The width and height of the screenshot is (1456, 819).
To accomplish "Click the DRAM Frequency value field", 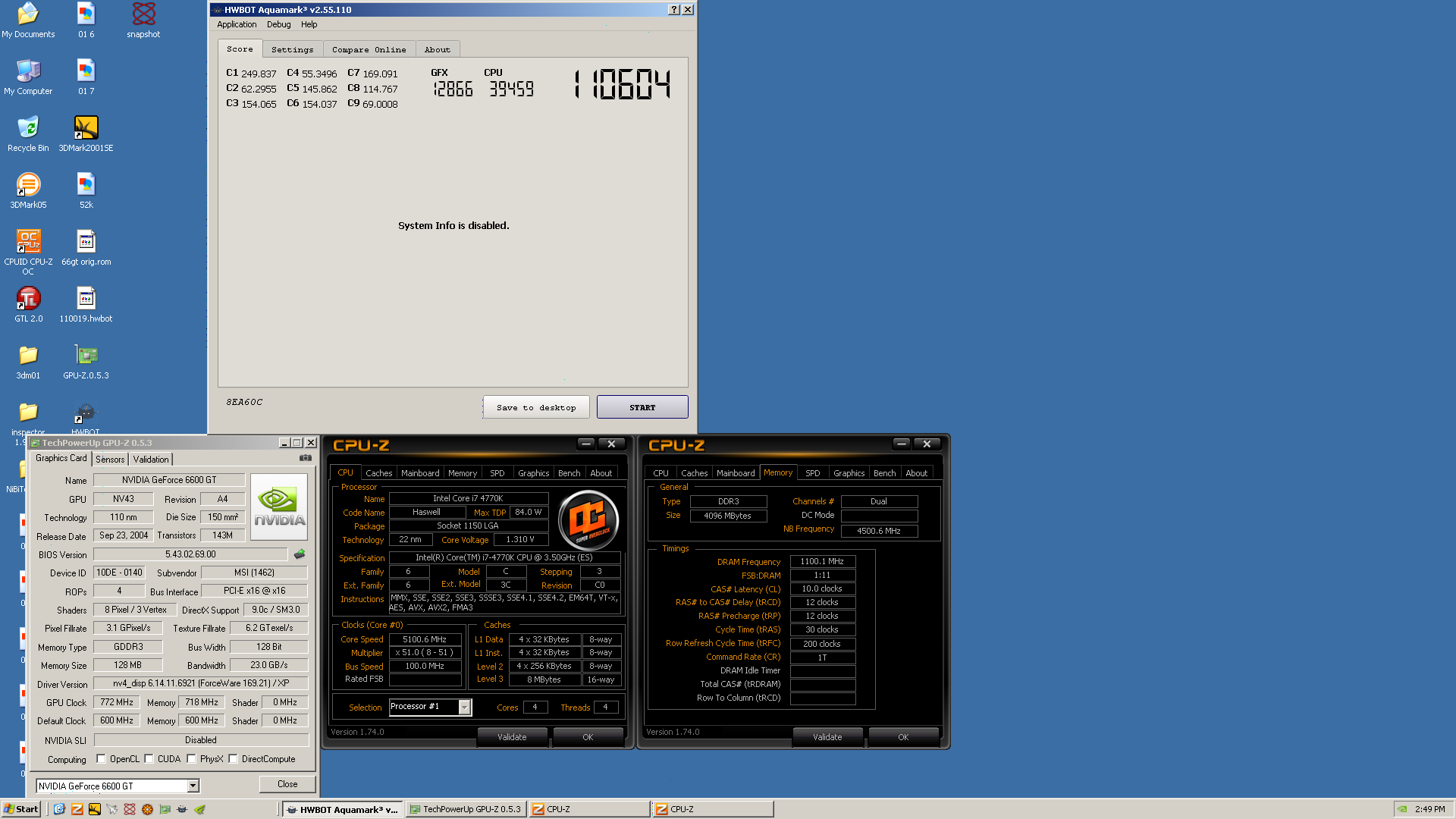I will (x=822, y=561).
